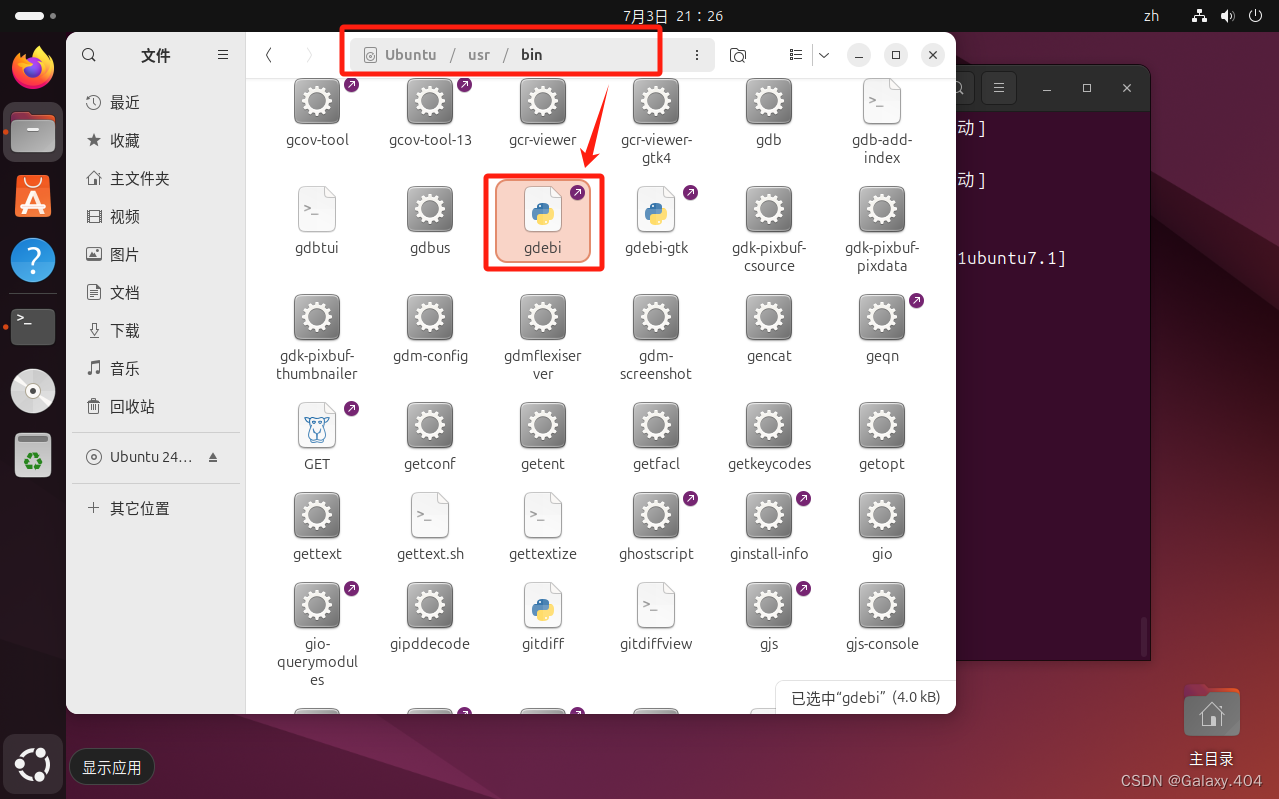Select the gdbus executable icon

429,209
